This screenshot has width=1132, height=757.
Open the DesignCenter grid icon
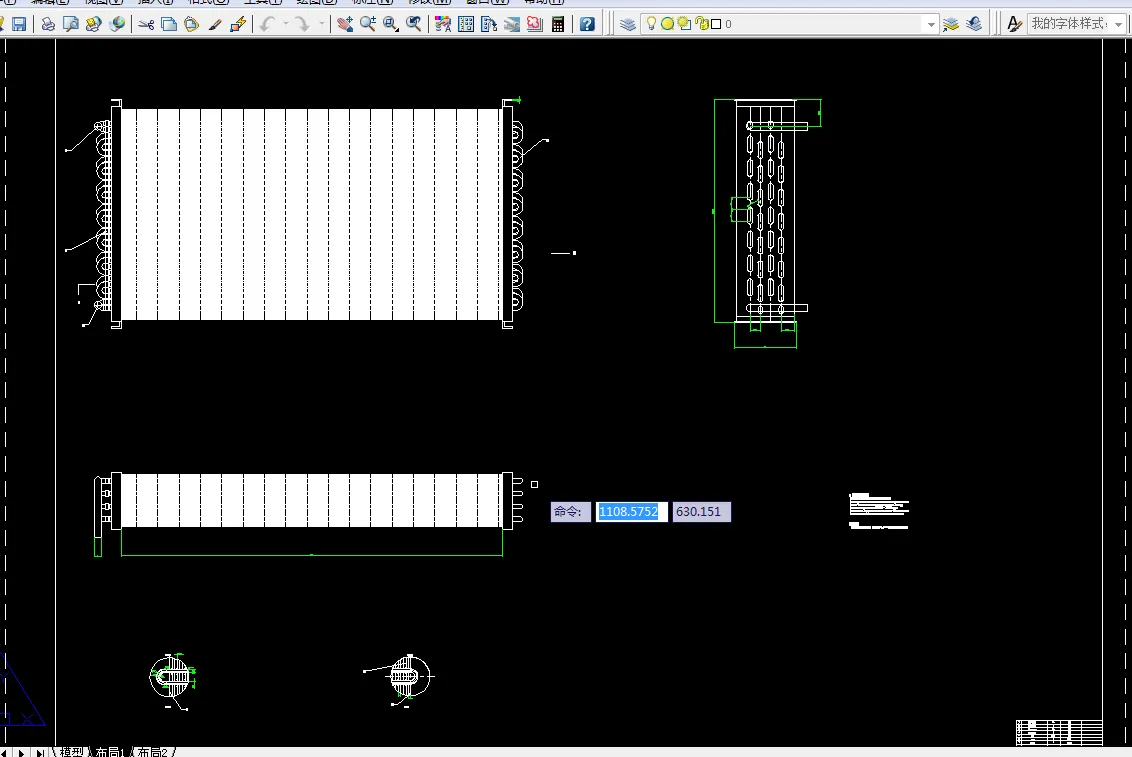466,24
